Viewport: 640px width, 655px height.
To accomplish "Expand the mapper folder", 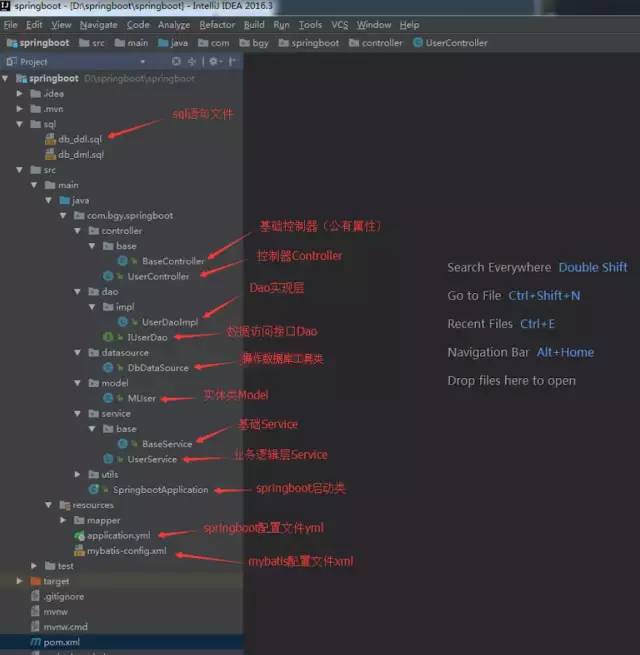I will click(x=63, y=520).
